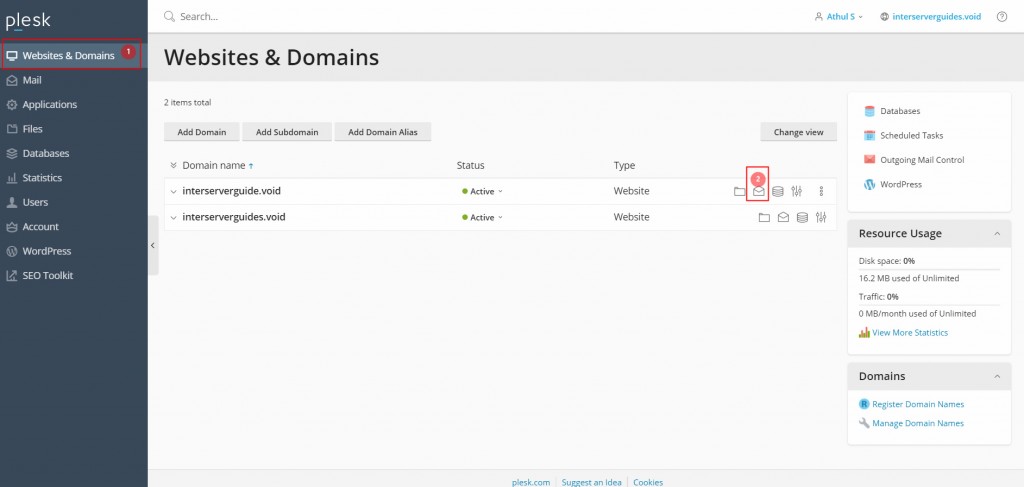Open three-dot menu for interserverguide.void

(x=821, y=191)
